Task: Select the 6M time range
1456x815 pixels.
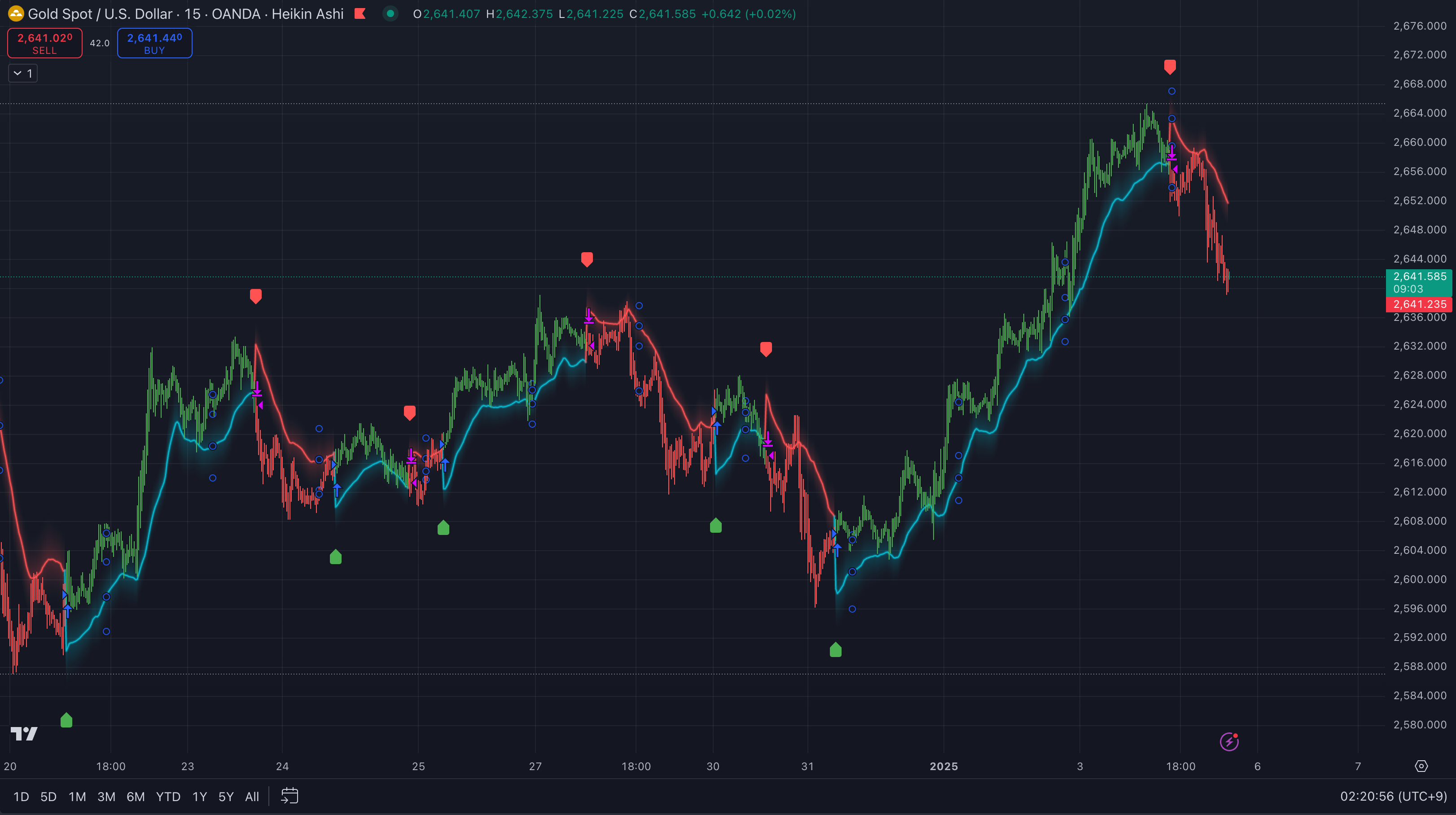Action: 136,796
